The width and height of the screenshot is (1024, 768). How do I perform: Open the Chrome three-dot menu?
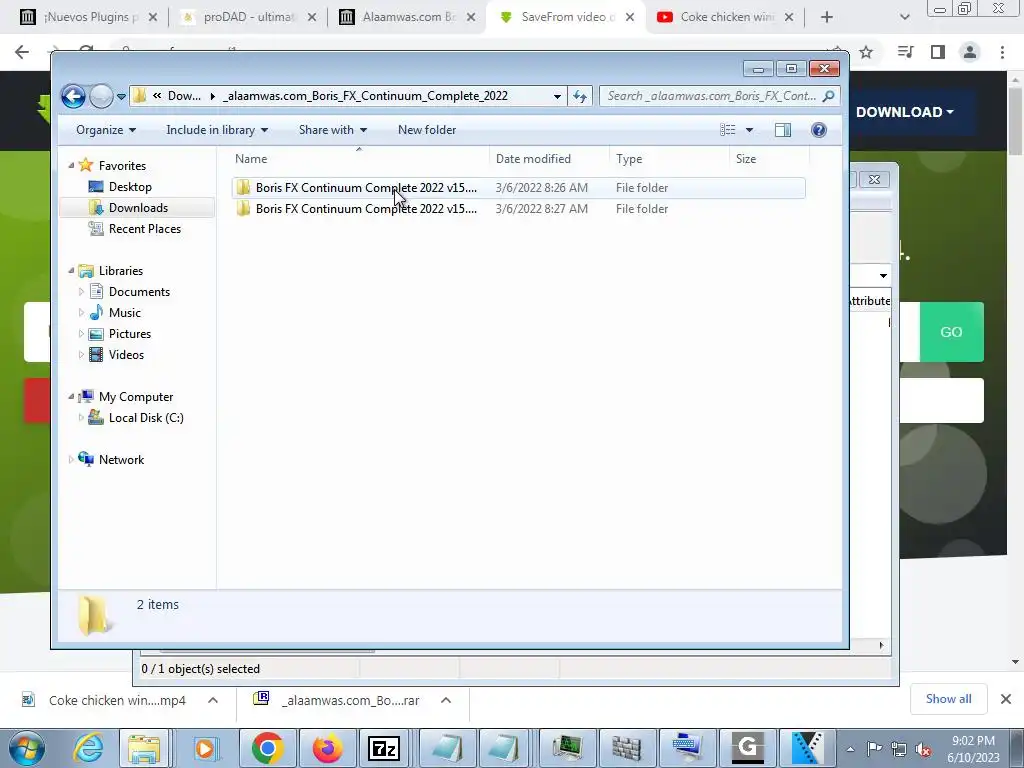pyautogui.click(x=1002, y=52)
